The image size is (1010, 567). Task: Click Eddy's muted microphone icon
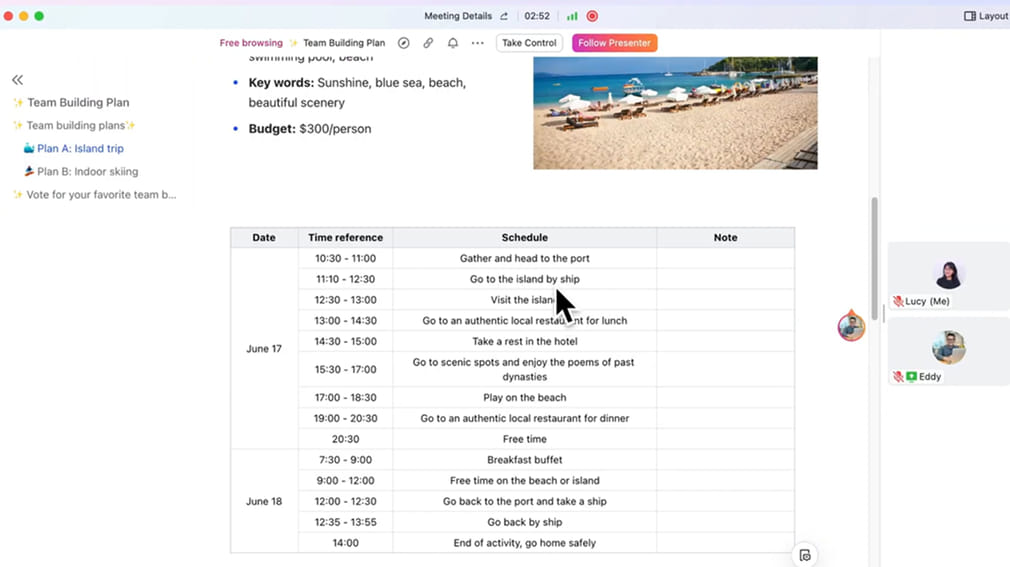coord(898,376)
